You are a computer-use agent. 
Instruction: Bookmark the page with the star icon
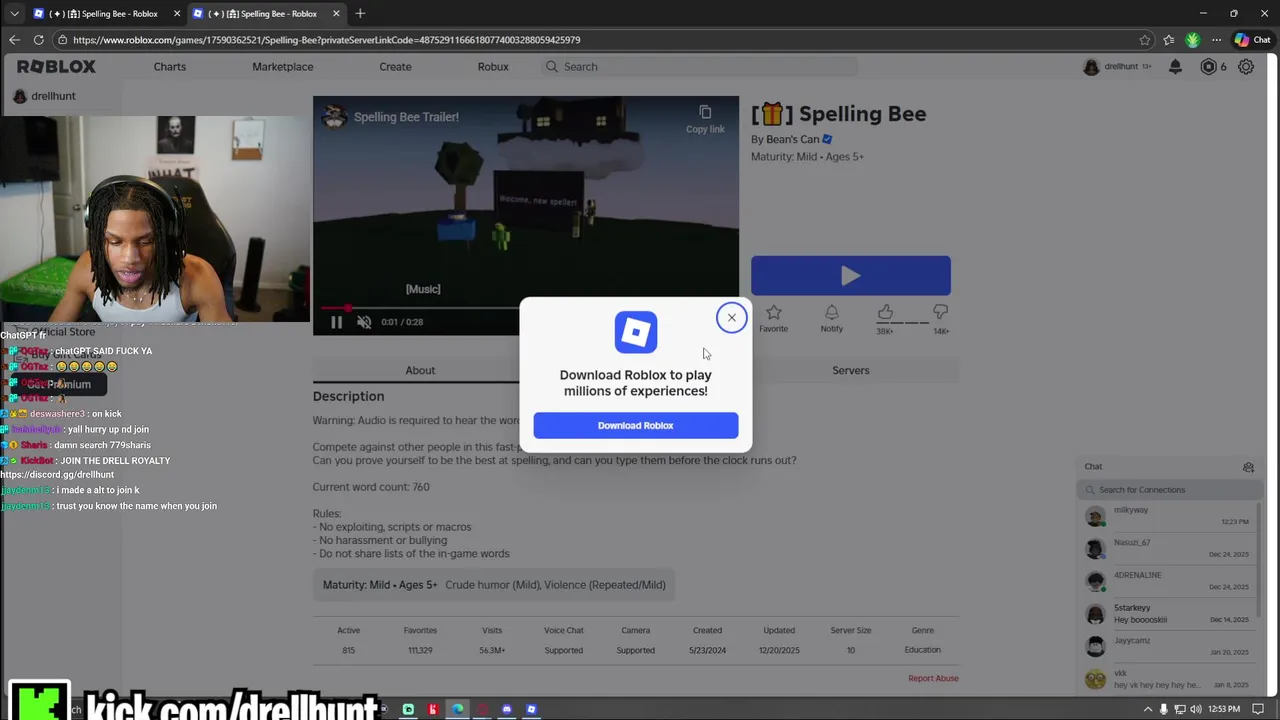1145,40
